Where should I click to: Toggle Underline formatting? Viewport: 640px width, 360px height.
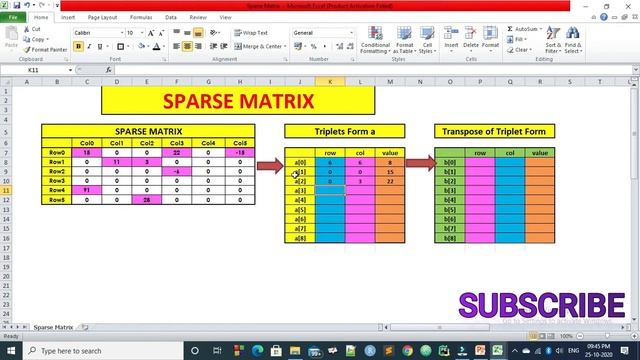coord(100,47)
